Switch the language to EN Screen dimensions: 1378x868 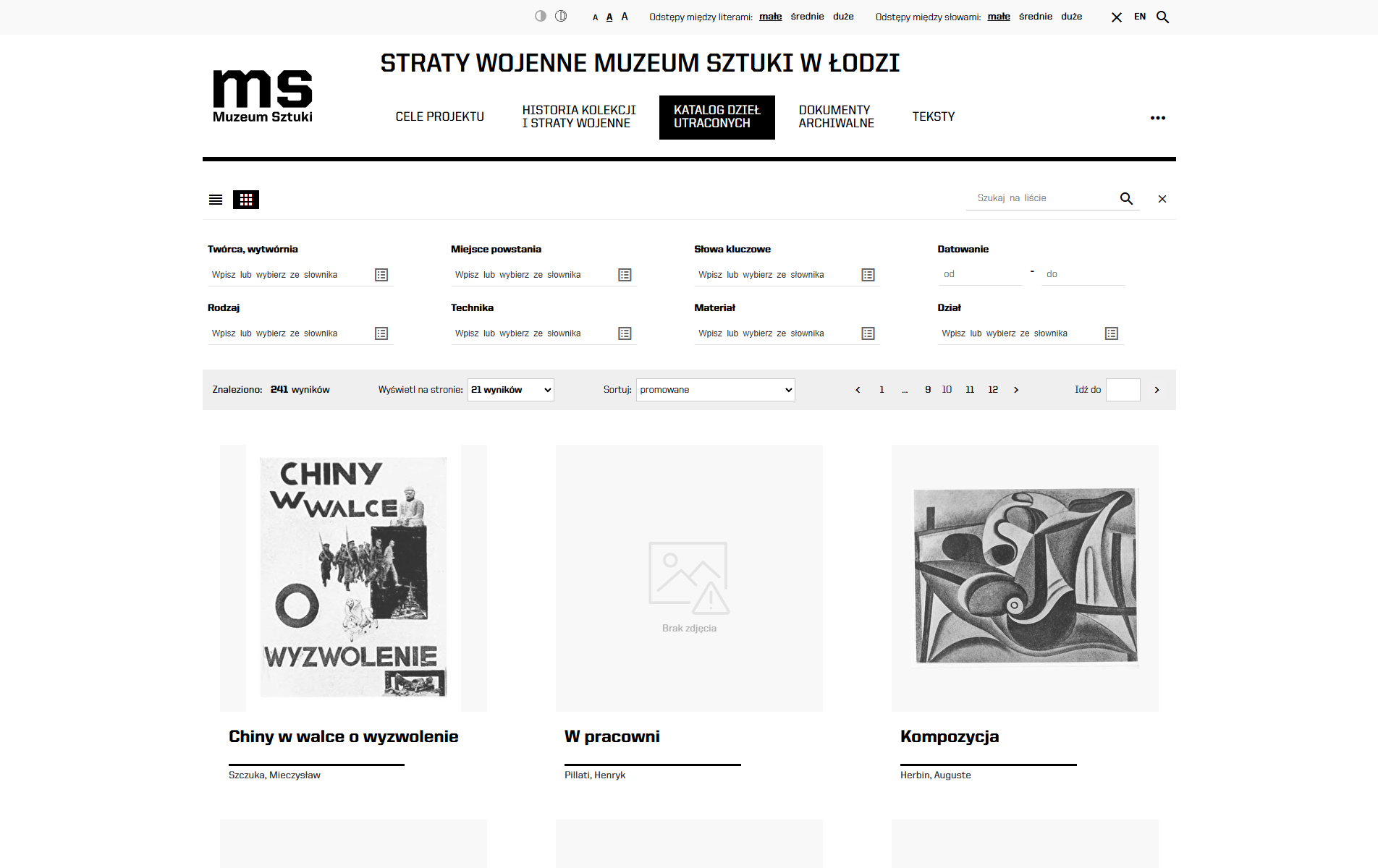tap(1140, 17)
